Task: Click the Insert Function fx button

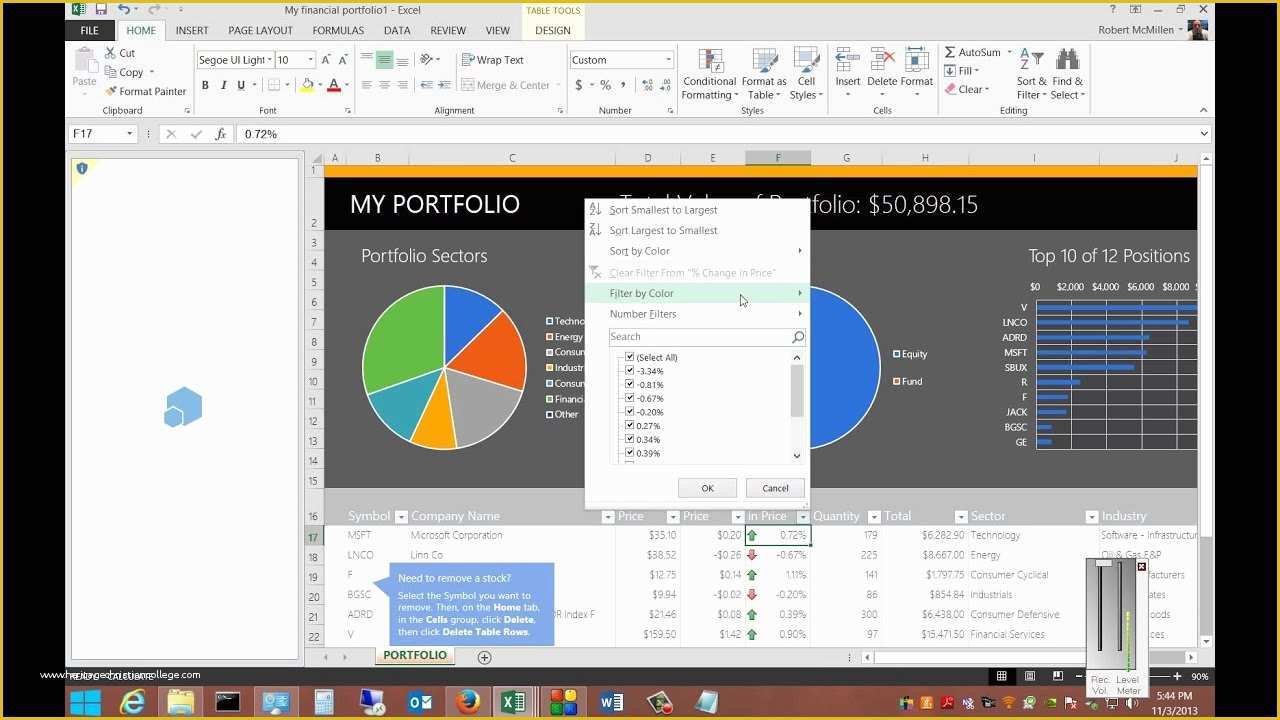Action: [220, 134]
